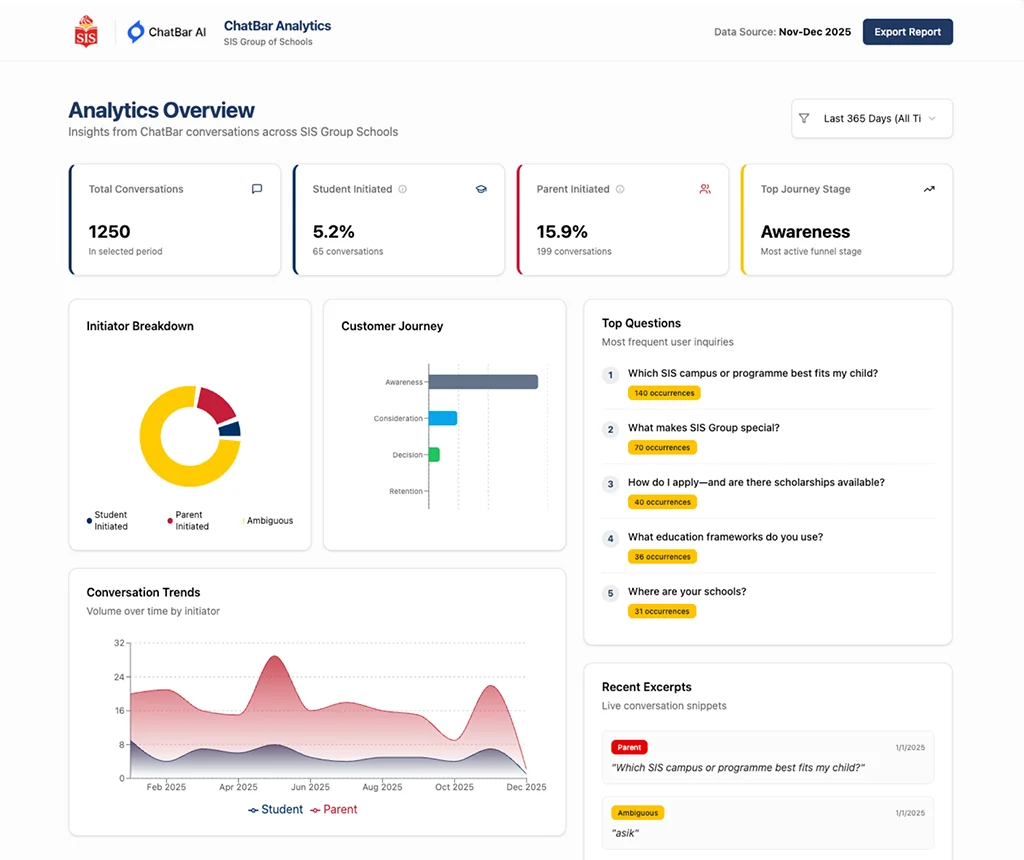The height and width of the screenshot is (860, 1024).
Task: Toggle the Student series in trends legend
Action: tap(275, 809)
